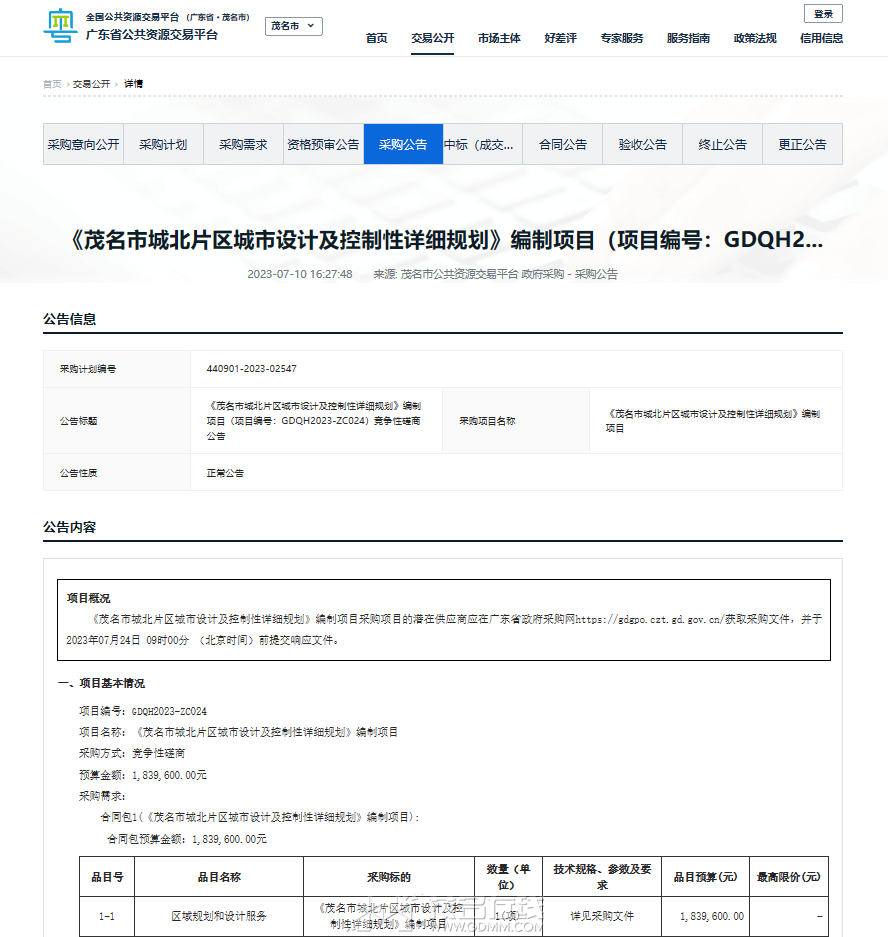Open 交易公开 navigation menu
Viewport: 888px width, 937px height.
click(x=433, y=38)
